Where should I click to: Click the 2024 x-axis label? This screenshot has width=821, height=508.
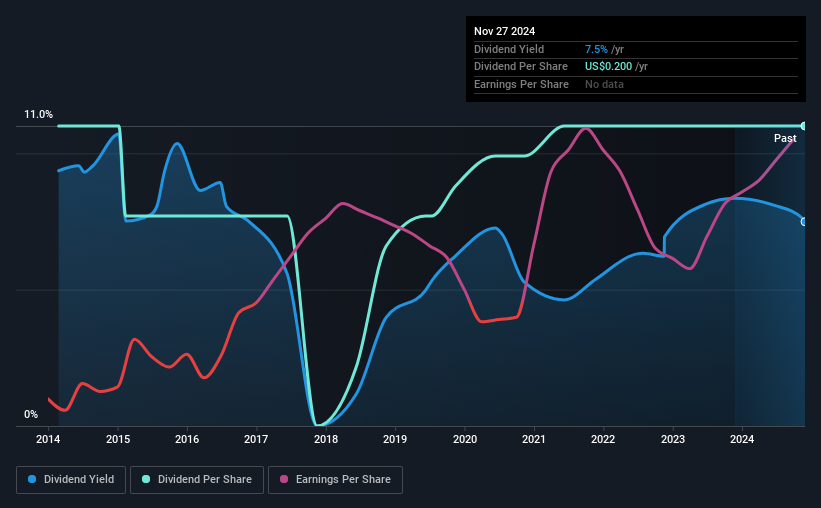click(742, 439)
